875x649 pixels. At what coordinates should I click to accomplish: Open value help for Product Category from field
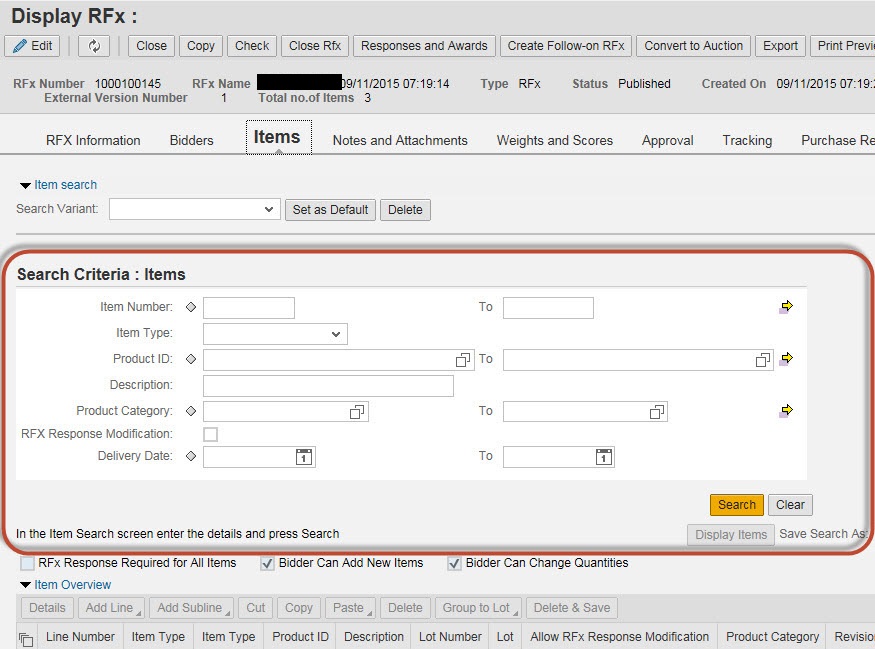(357, 412)
